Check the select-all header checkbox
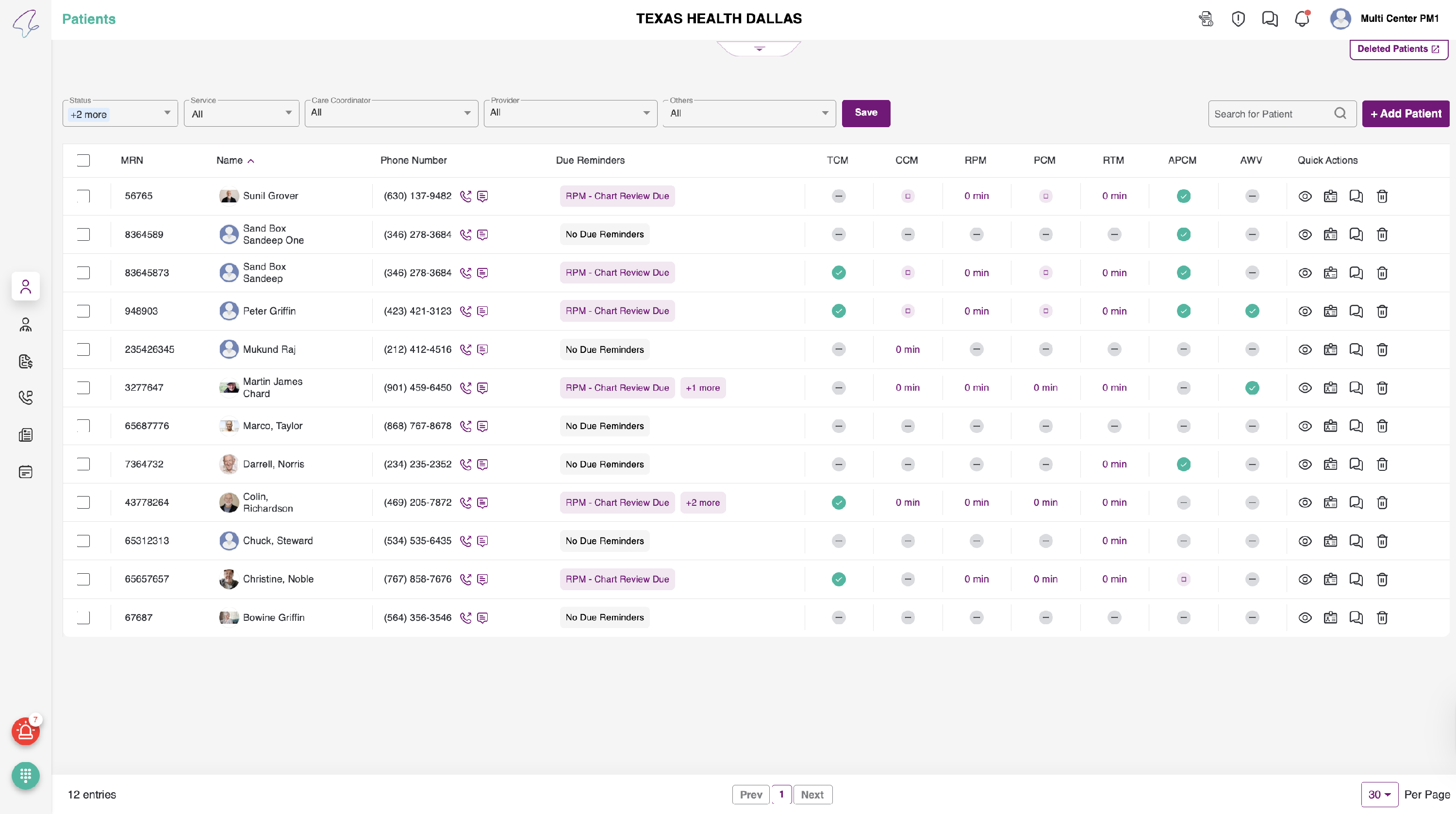 coord(83,161)
